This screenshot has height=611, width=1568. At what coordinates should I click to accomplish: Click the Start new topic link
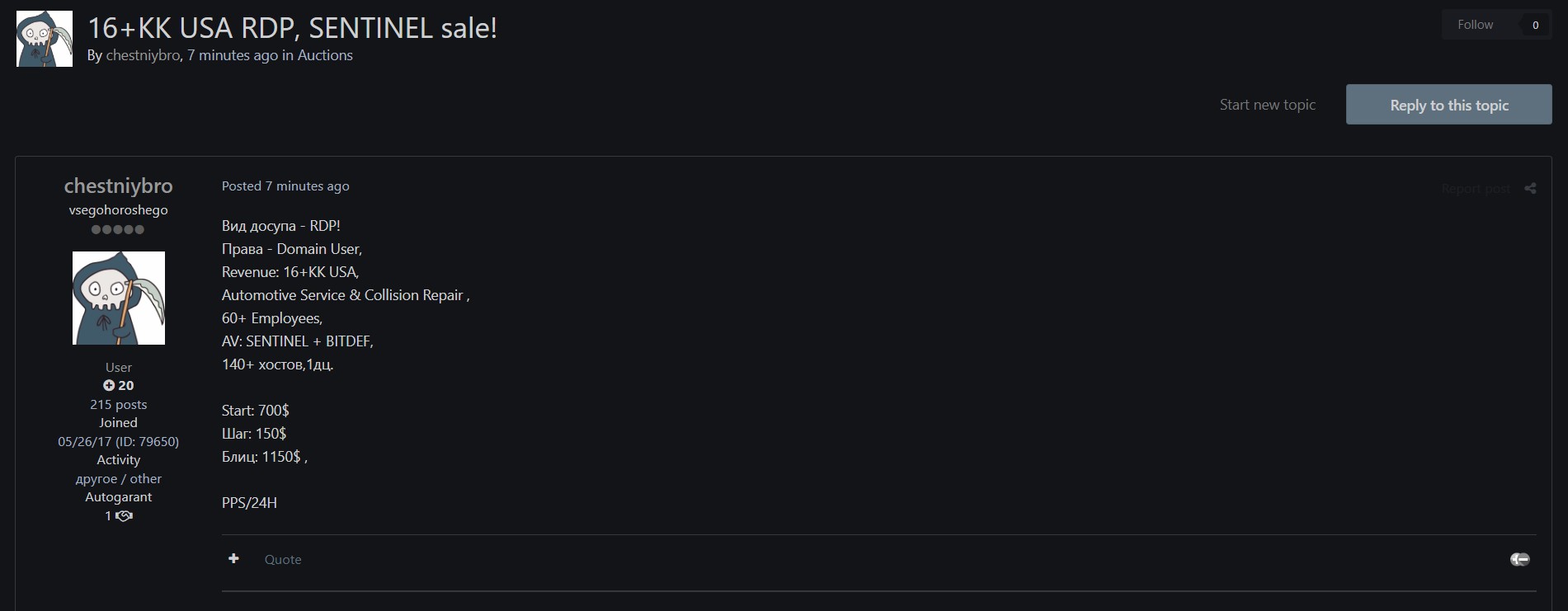click(1267, 105)
